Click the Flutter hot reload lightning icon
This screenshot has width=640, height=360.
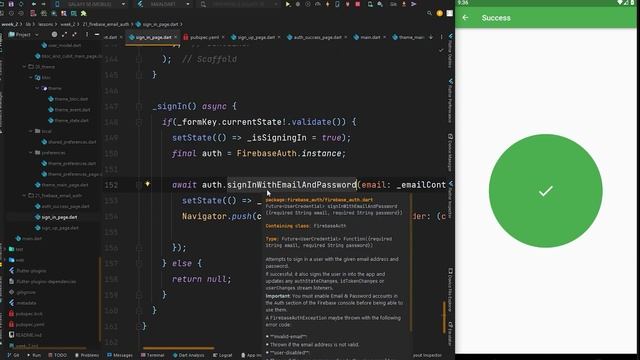(327, 4)
